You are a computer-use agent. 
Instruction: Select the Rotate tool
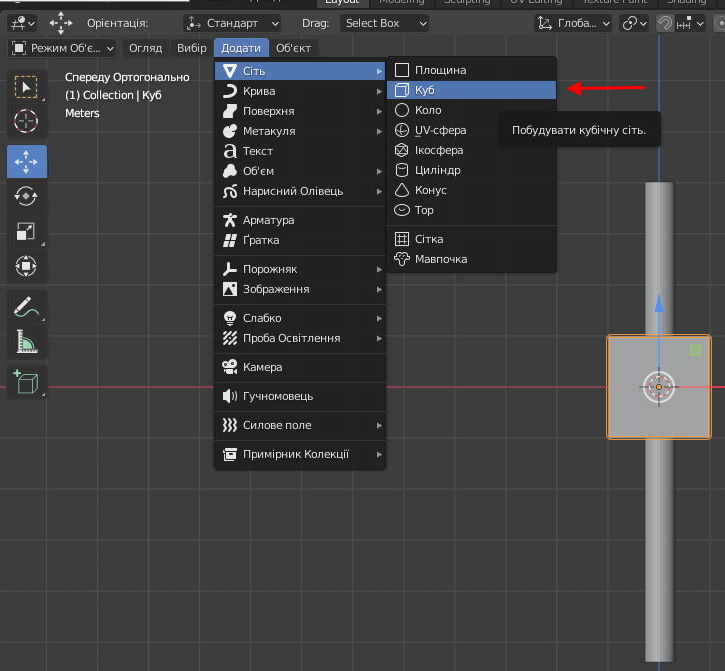click(26, 196)
